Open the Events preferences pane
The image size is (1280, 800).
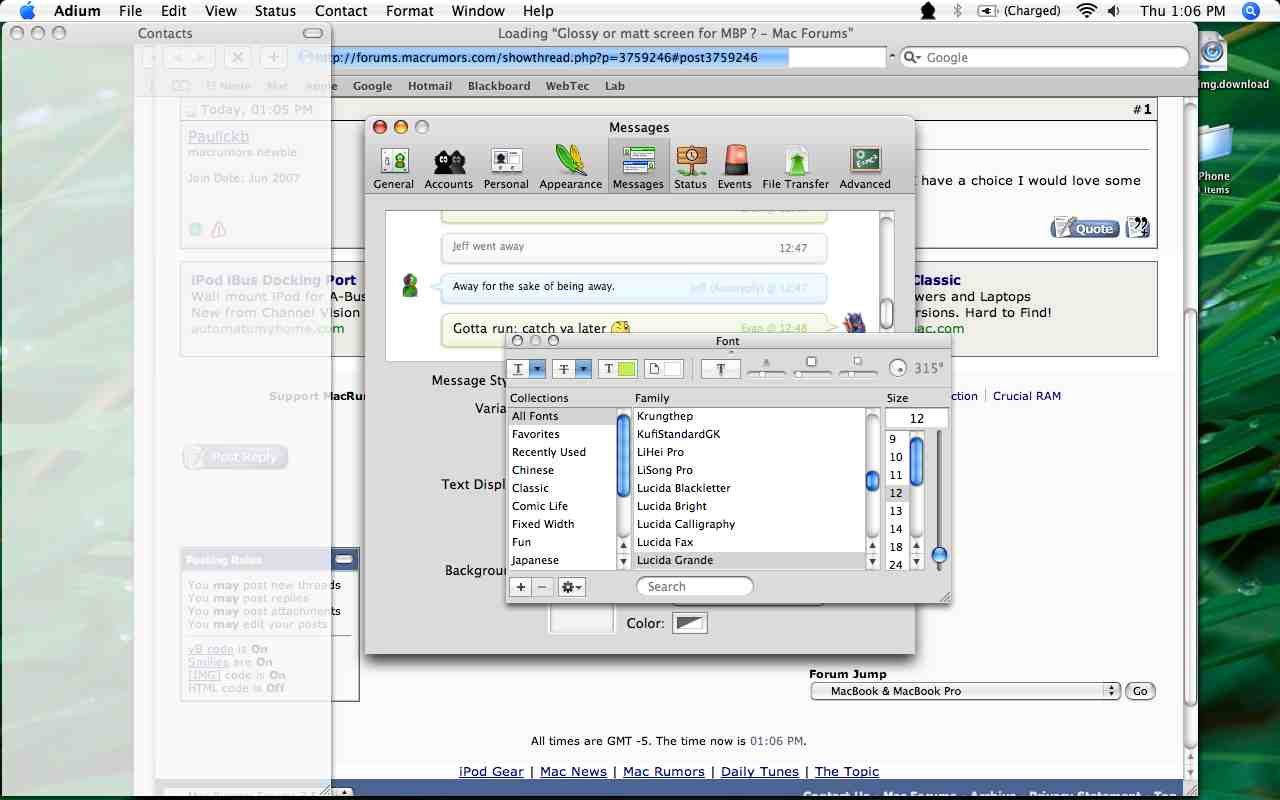click(734, 166)
